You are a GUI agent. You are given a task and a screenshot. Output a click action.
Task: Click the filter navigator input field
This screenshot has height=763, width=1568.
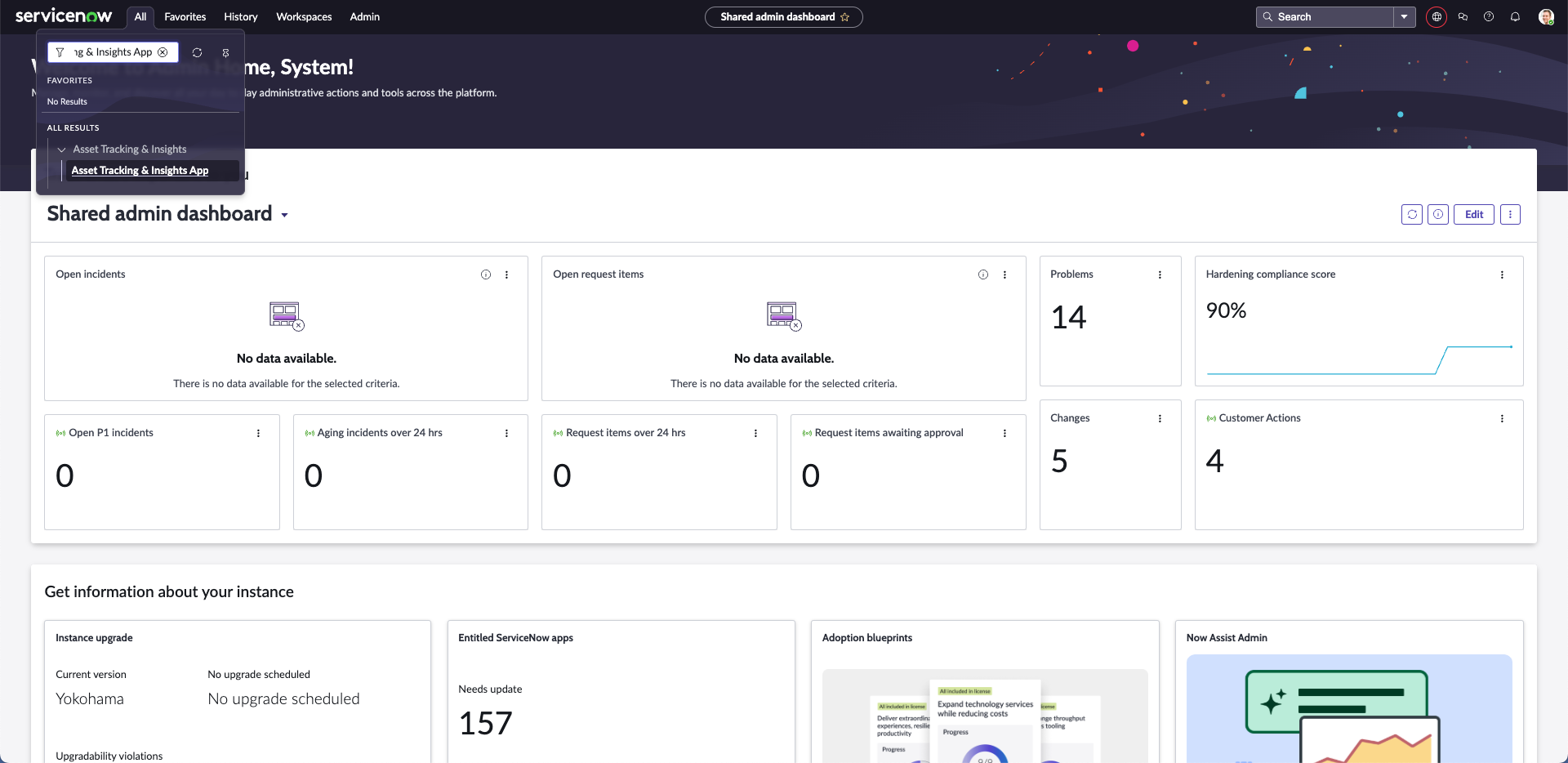pyautogui.click(x=113, y=52)
